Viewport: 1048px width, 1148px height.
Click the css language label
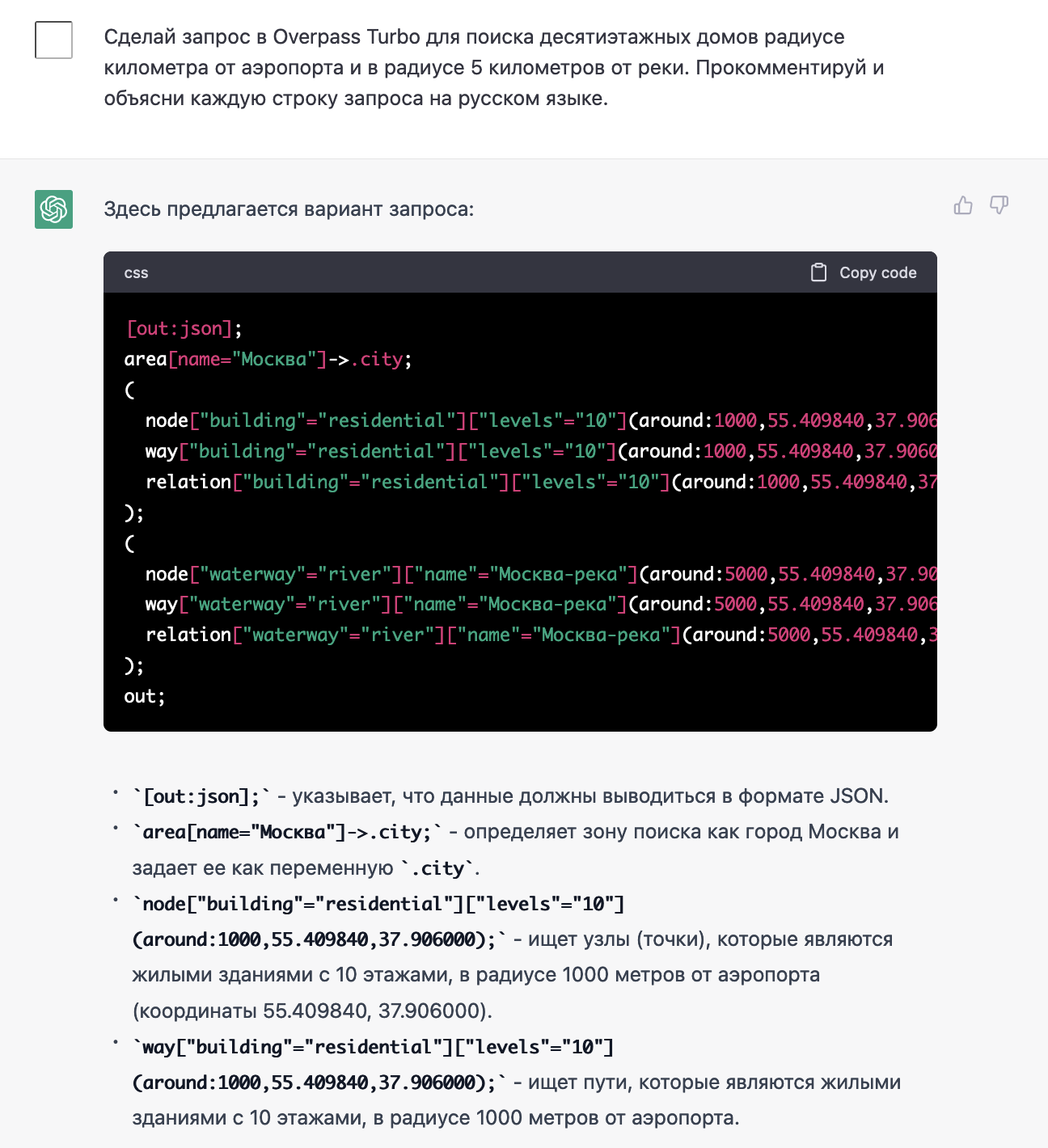pos(137,273)
